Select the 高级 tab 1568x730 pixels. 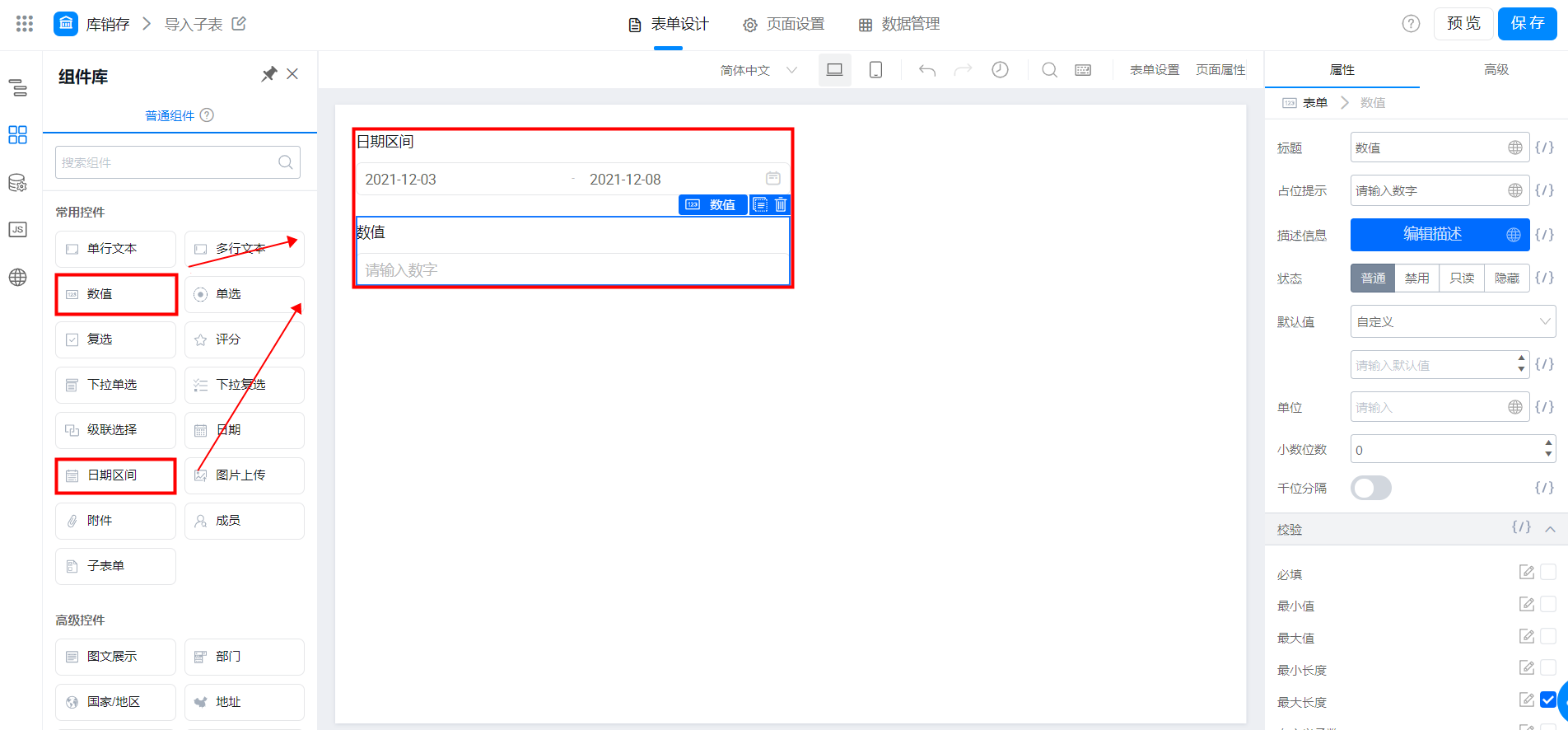pyautogui.click(x=1496, y=70)
